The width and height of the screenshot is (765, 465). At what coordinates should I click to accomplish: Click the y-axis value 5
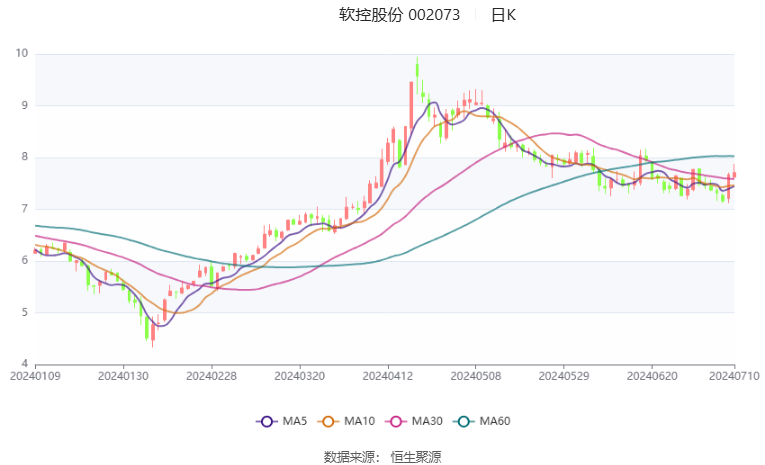(x=25, y=312)
